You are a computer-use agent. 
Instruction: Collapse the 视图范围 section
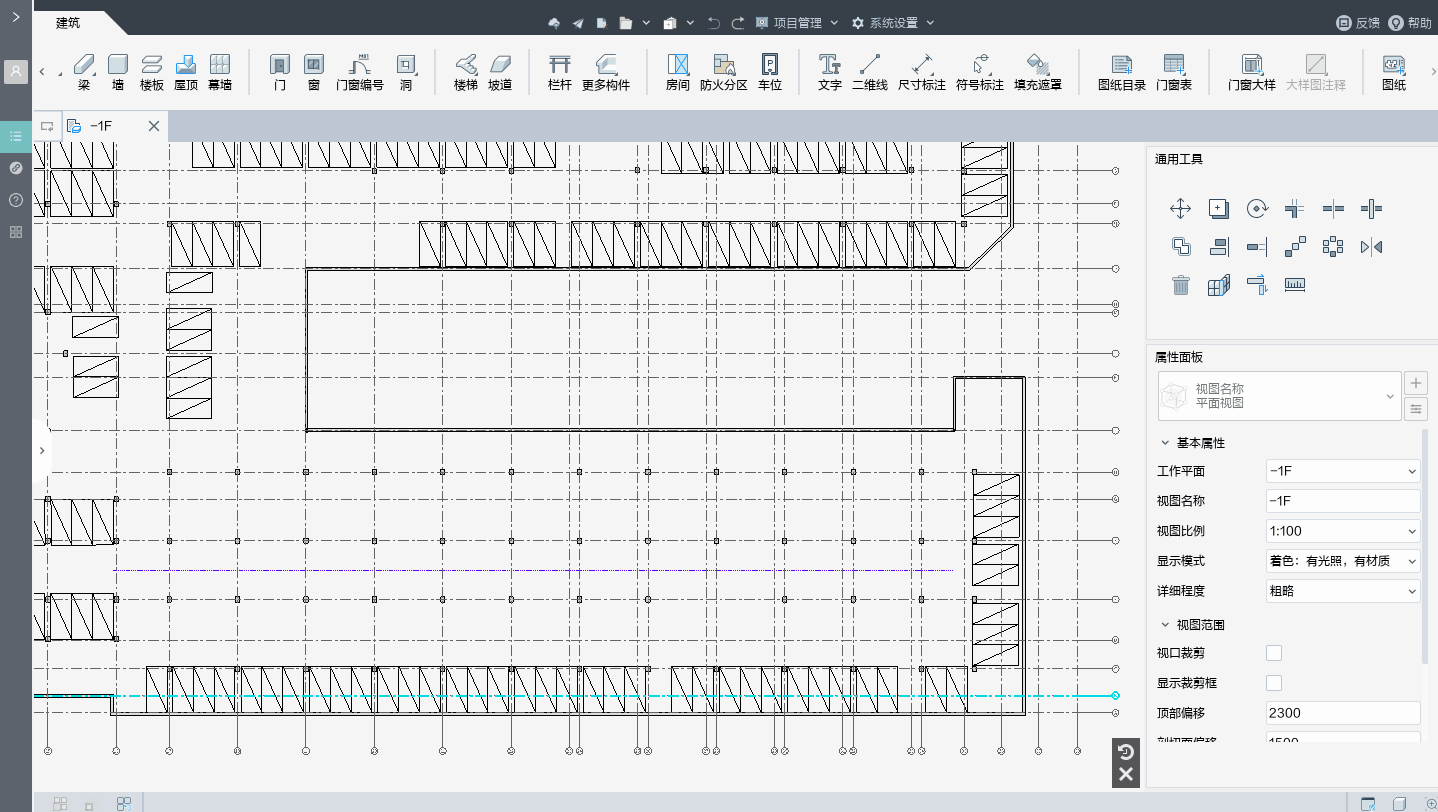click(x=1165, y=625)
